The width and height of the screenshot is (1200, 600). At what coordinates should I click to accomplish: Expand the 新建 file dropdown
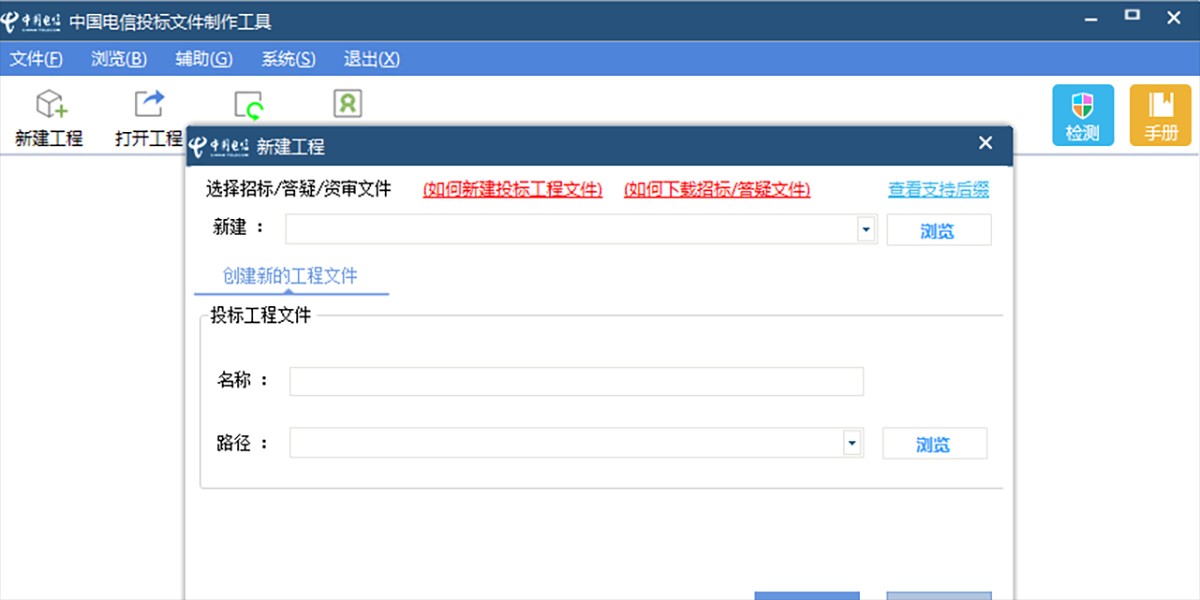click(x=865, y=229)
